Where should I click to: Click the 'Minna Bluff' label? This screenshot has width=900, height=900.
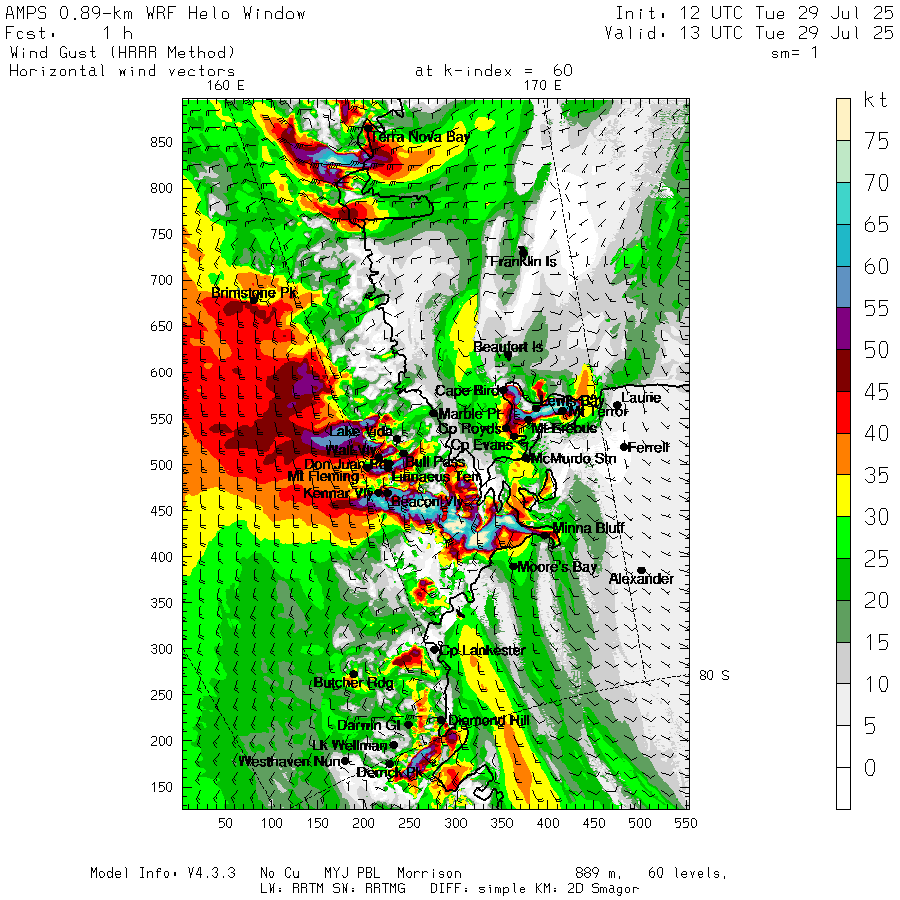[x=588, y=528]
